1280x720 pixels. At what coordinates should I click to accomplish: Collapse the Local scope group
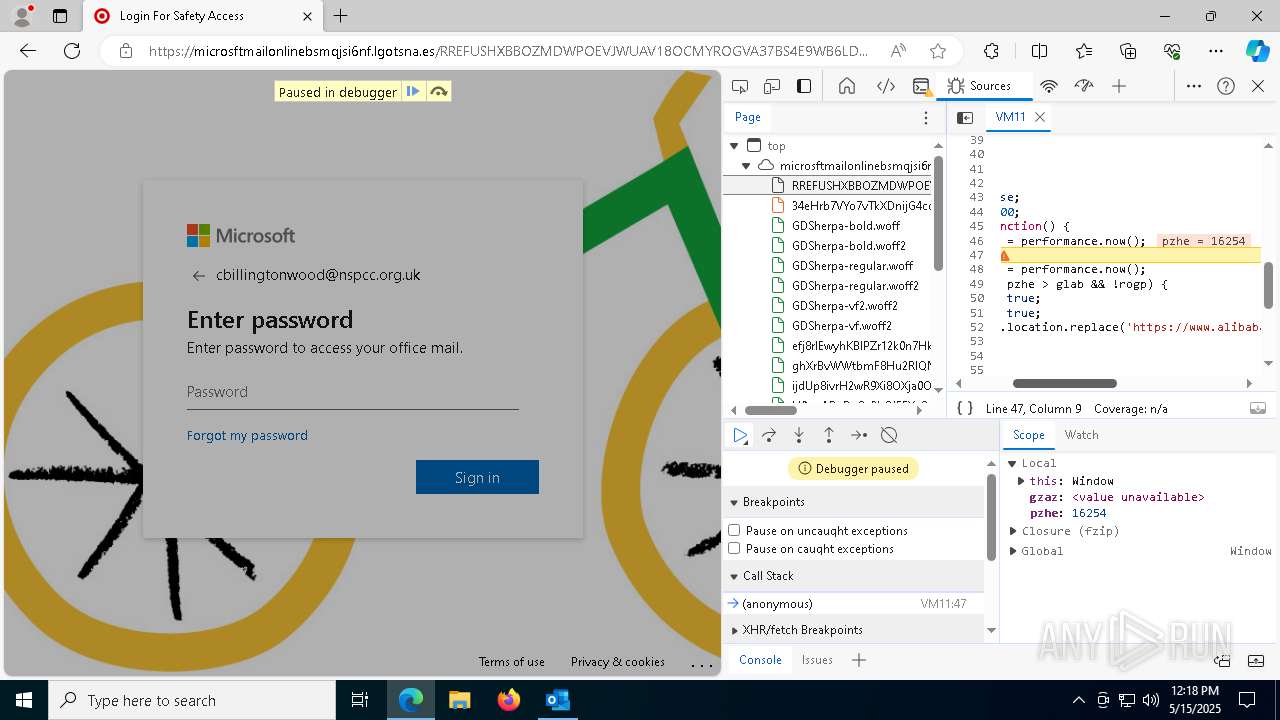(1012, 463)
